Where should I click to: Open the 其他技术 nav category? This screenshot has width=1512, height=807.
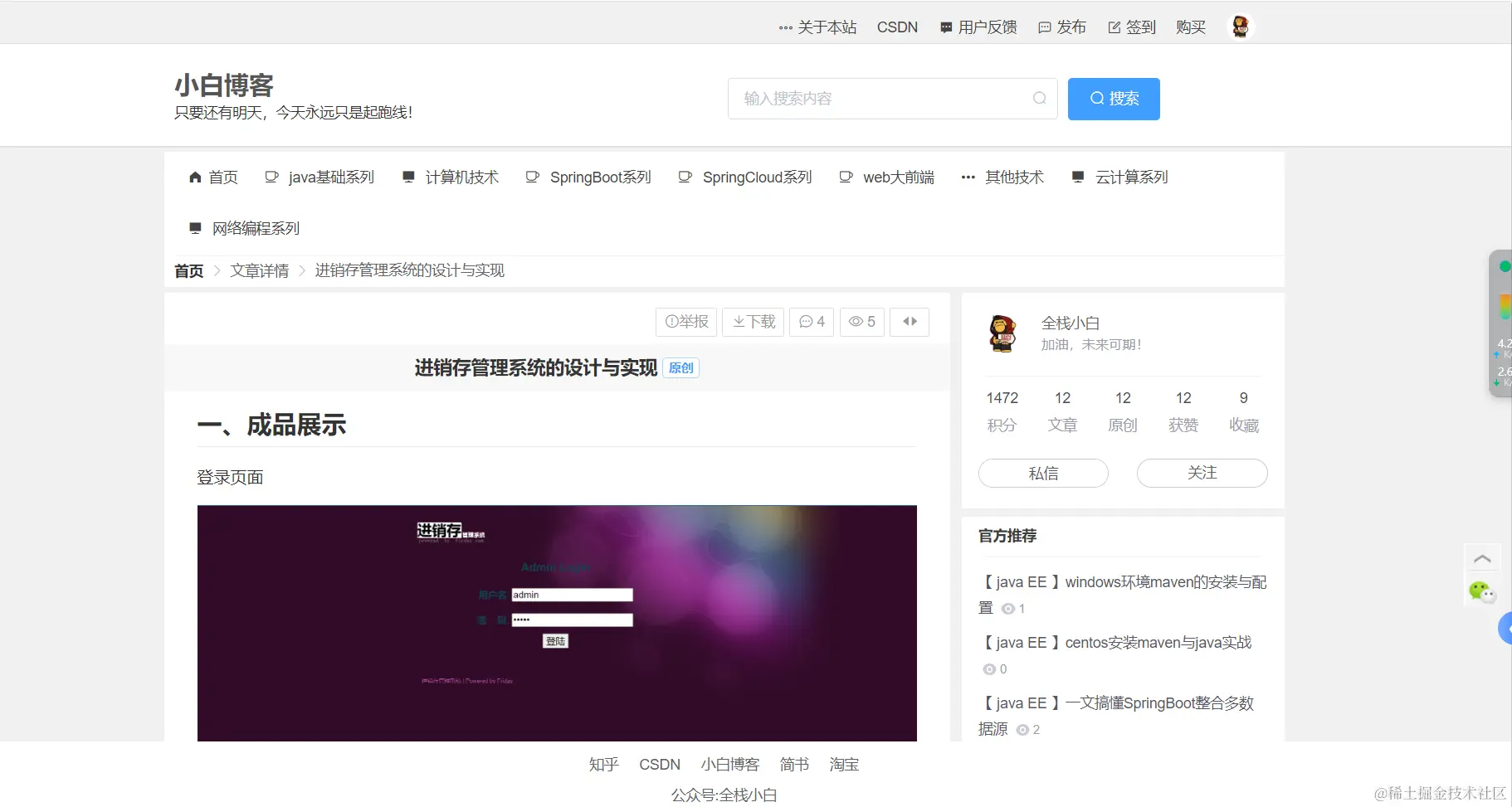pyautogui.click(x=1002, y=177)
